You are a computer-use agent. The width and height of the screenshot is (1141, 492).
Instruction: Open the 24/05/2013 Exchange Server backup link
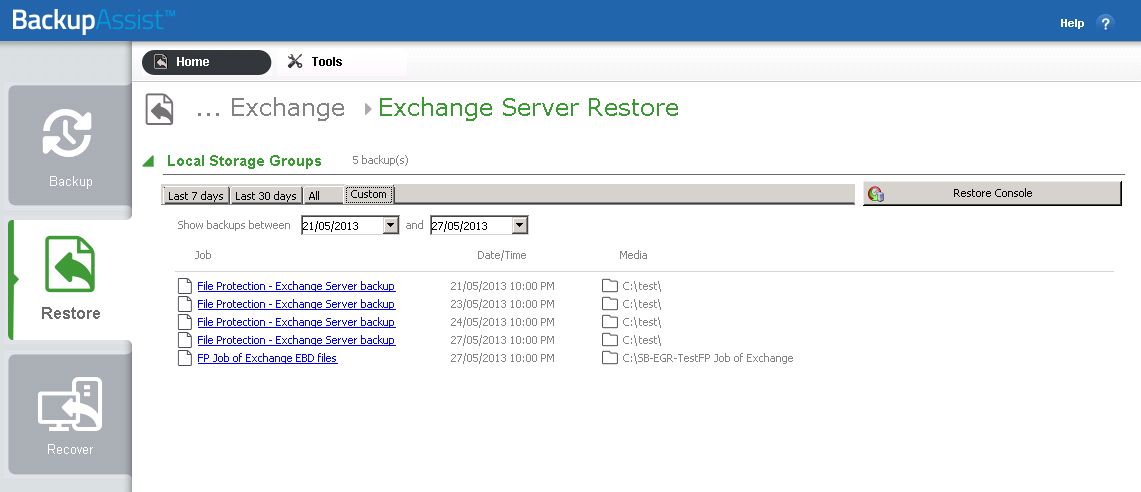[296, 322]
